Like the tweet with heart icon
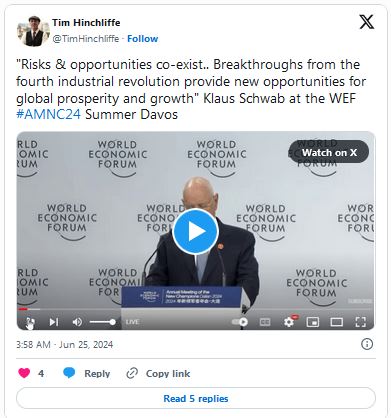 [24, 373]
